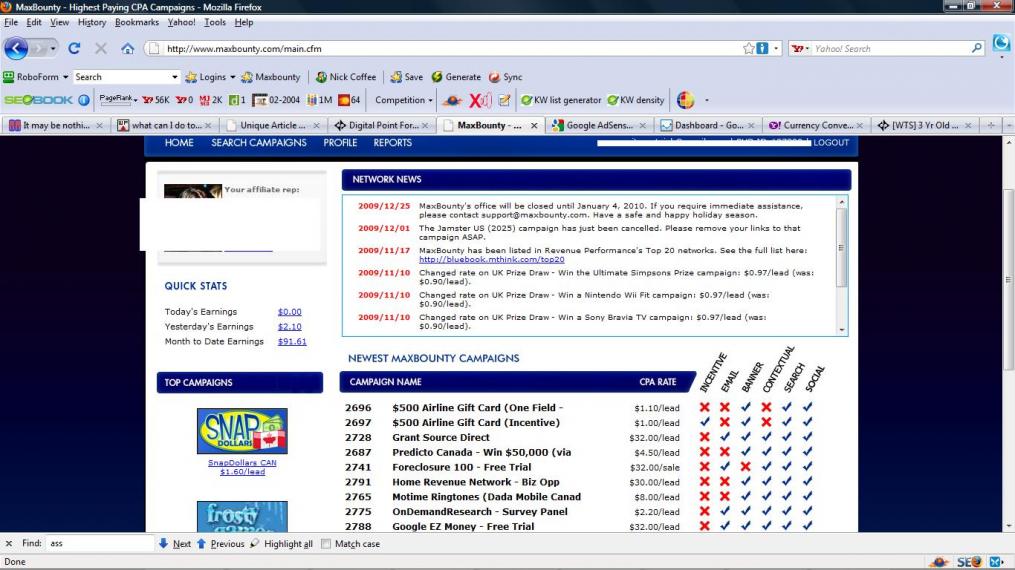Viewport: 1015px width, 570px height.
Task: Click RoboForm Generate password button
Action: 455,77
